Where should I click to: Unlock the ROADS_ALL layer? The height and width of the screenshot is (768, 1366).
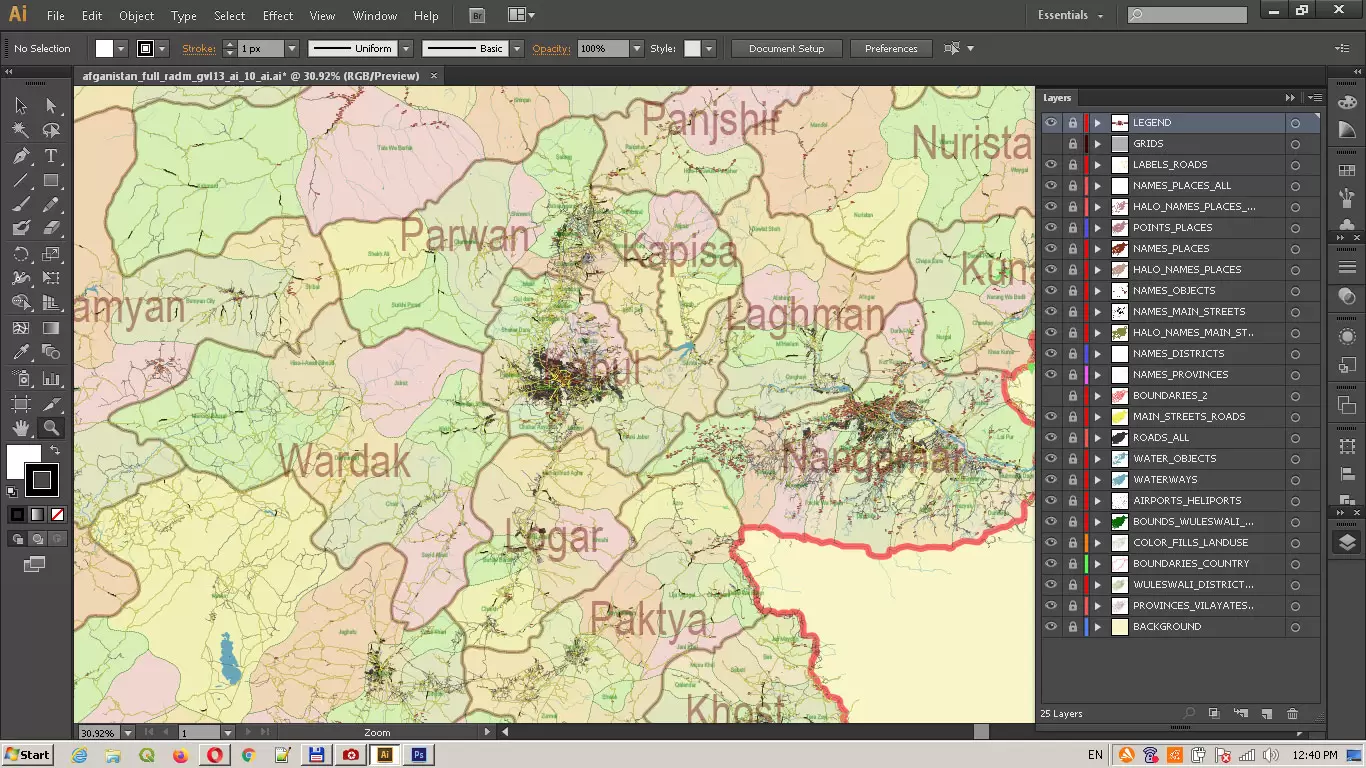click(x=1073, y=438)
